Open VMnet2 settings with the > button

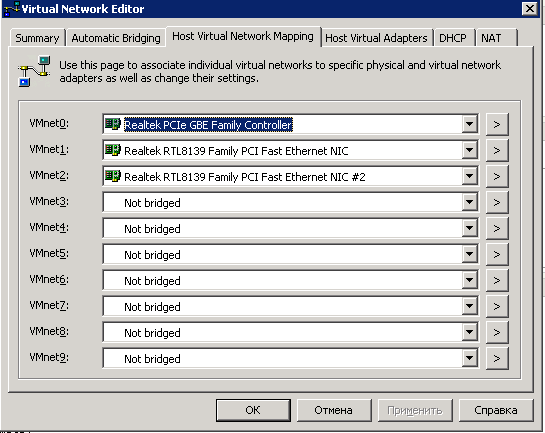pos(497,176)
